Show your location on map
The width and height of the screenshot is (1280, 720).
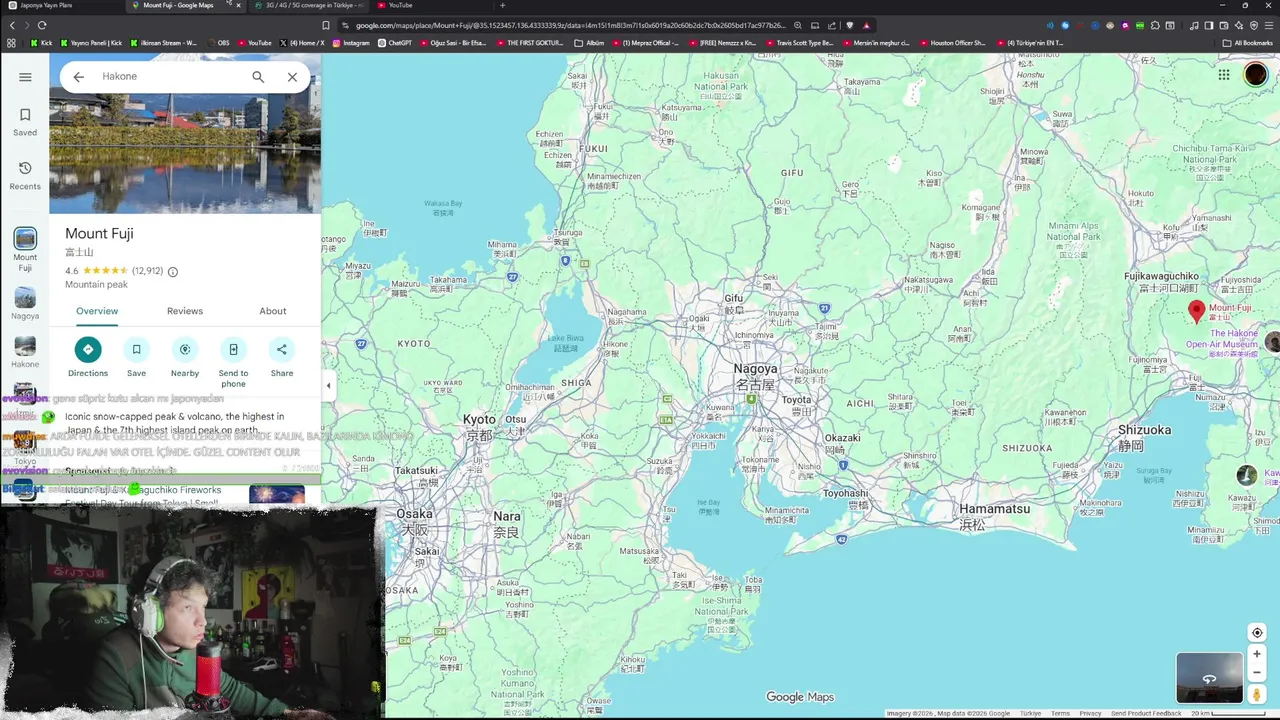click(1257, 632)
